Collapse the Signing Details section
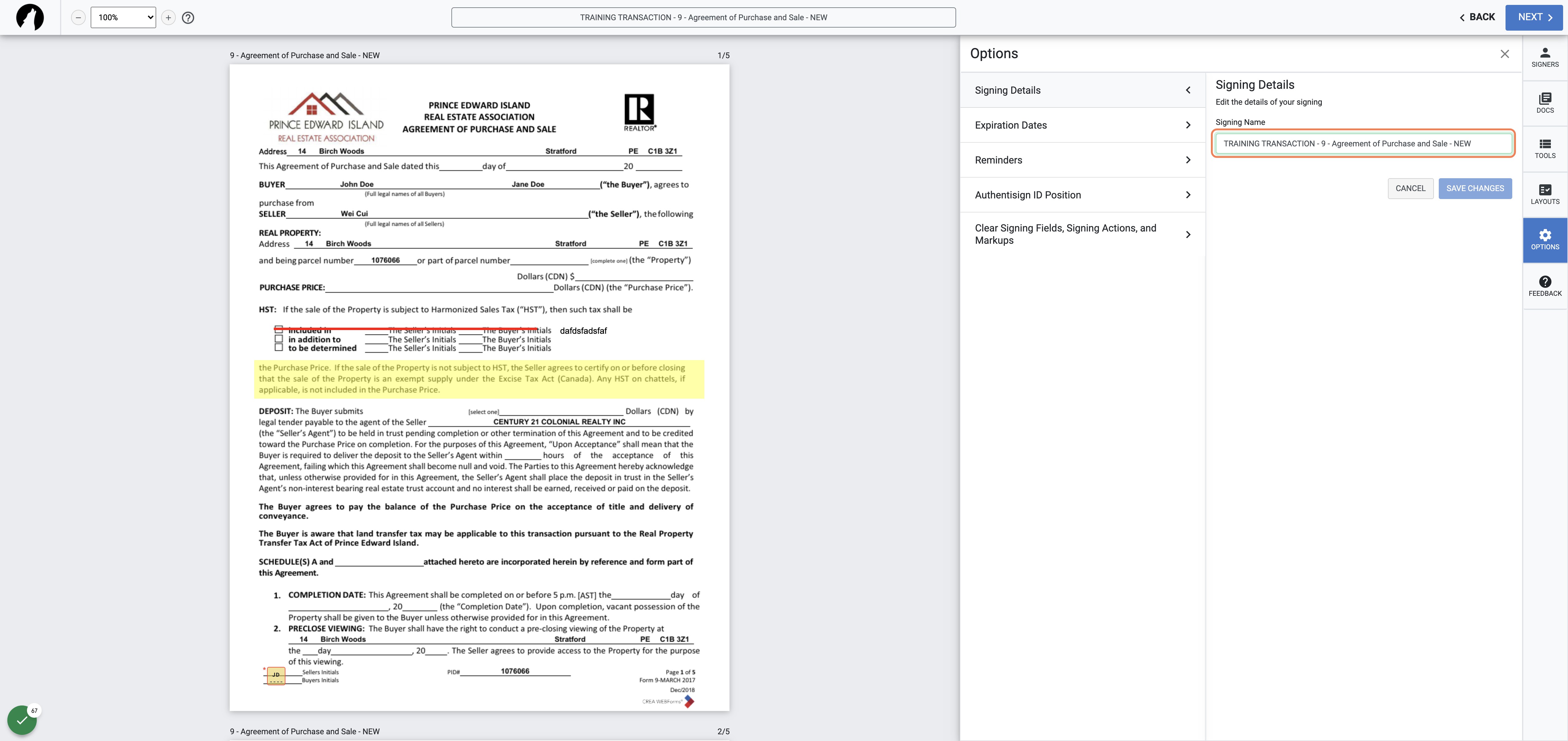This screenshot has height=741, width=1568. click(x=1082, y=90)
